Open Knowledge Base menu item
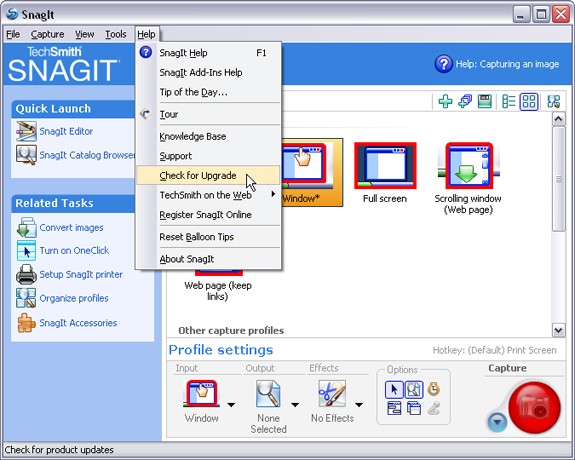 pos(208,136)
